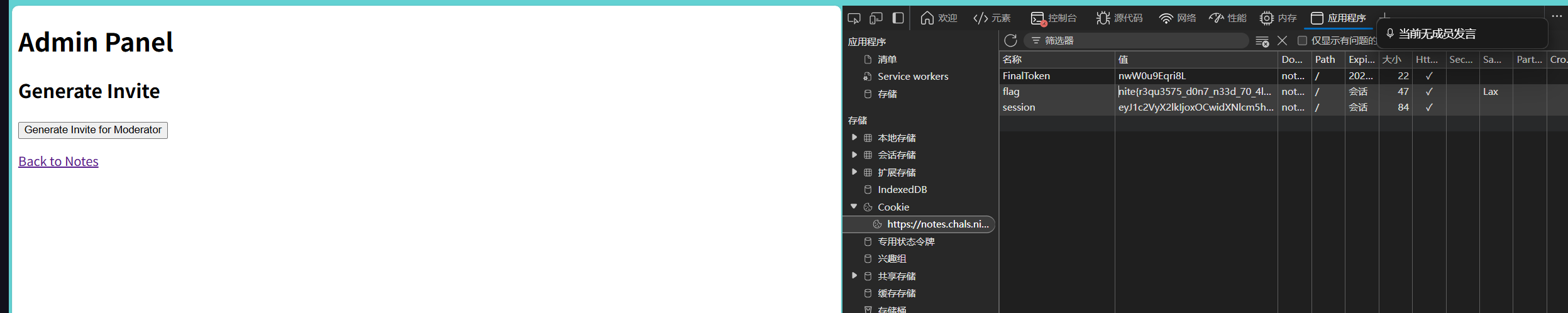Refresh the cookie list
Image resolution: width=1568 pixels, height=313 pixels.
[1010, 41]
